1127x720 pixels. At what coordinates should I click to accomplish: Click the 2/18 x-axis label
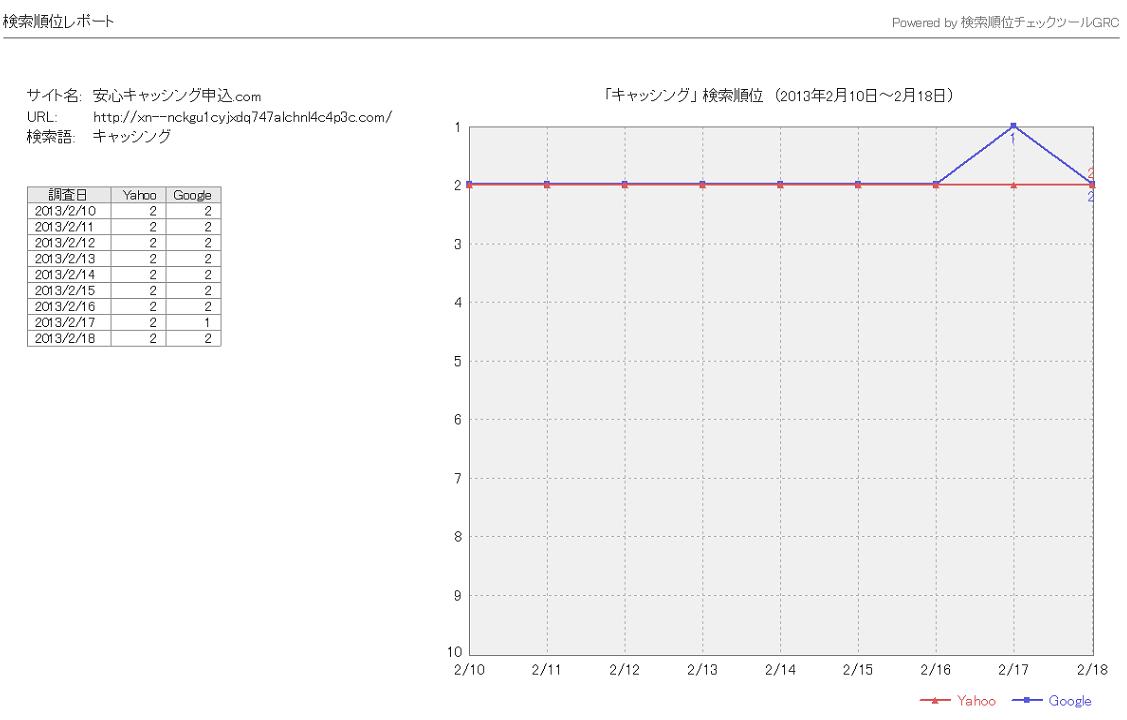point(1092,670)
